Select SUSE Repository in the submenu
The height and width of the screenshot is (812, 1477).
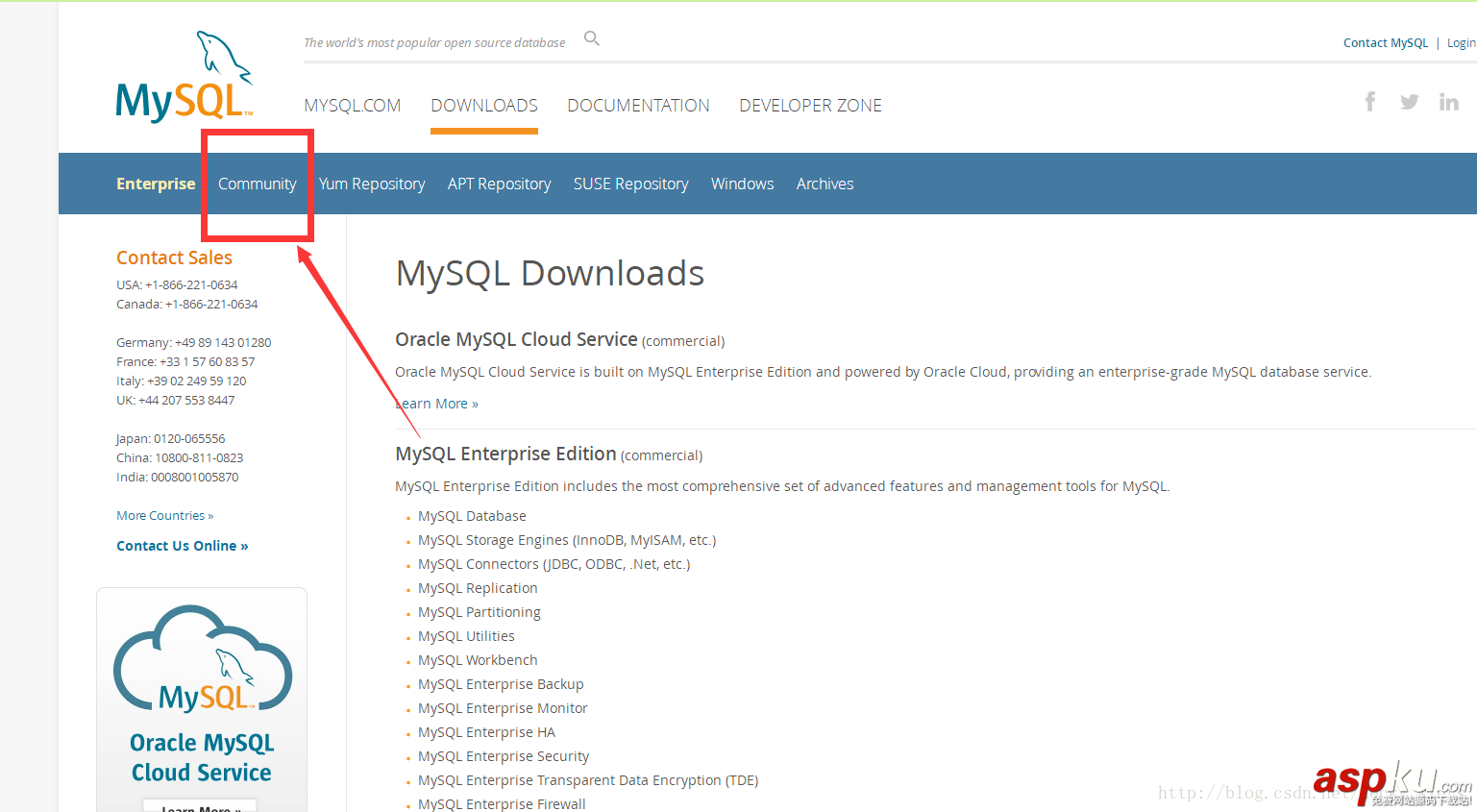pyautogui.click(x=631, y=184)
